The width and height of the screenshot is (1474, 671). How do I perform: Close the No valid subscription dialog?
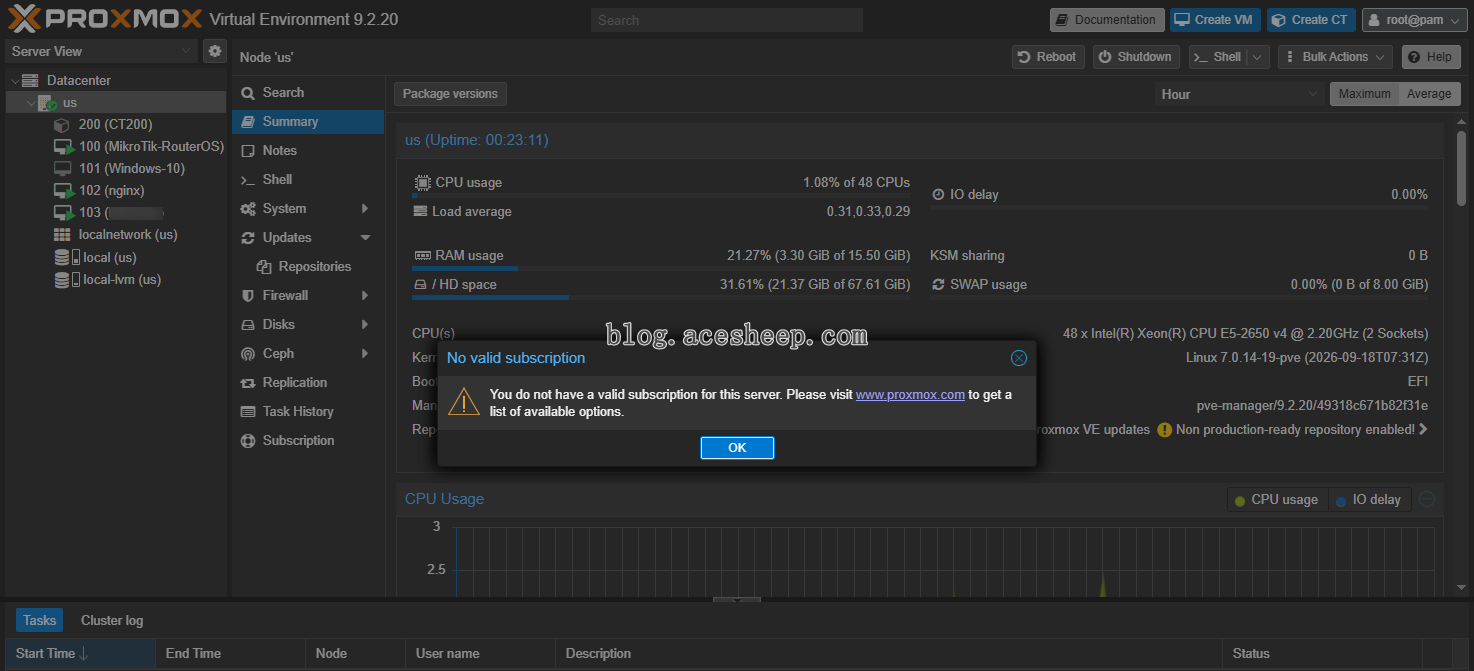[1018, 358]
